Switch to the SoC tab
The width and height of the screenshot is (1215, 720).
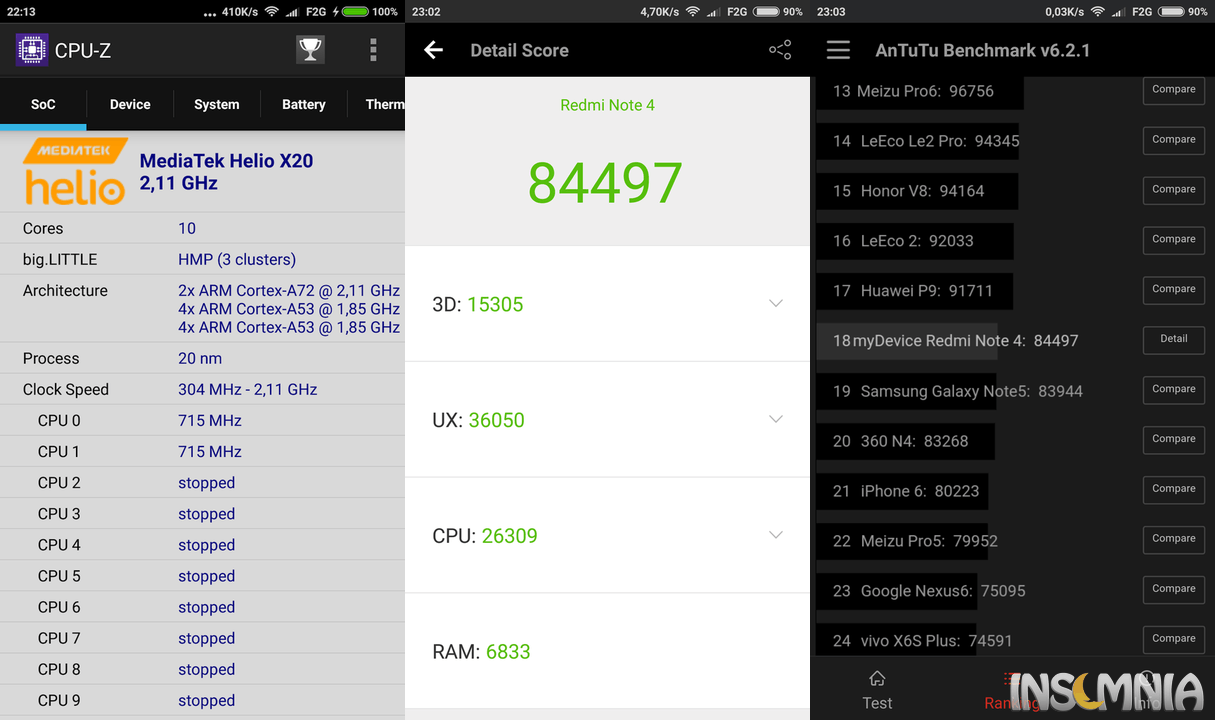click(x=43, y=104)
